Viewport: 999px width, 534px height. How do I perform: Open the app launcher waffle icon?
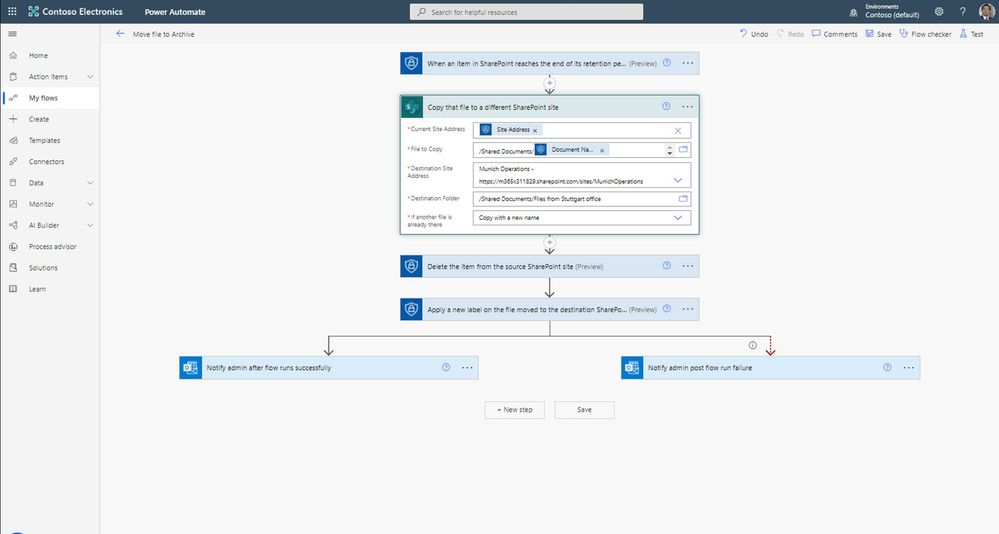[12, 11]
